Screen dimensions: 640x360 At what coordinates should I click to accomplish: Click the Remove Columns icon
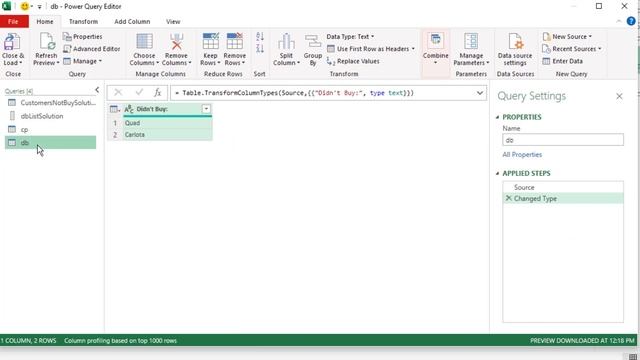coord(176,42)
